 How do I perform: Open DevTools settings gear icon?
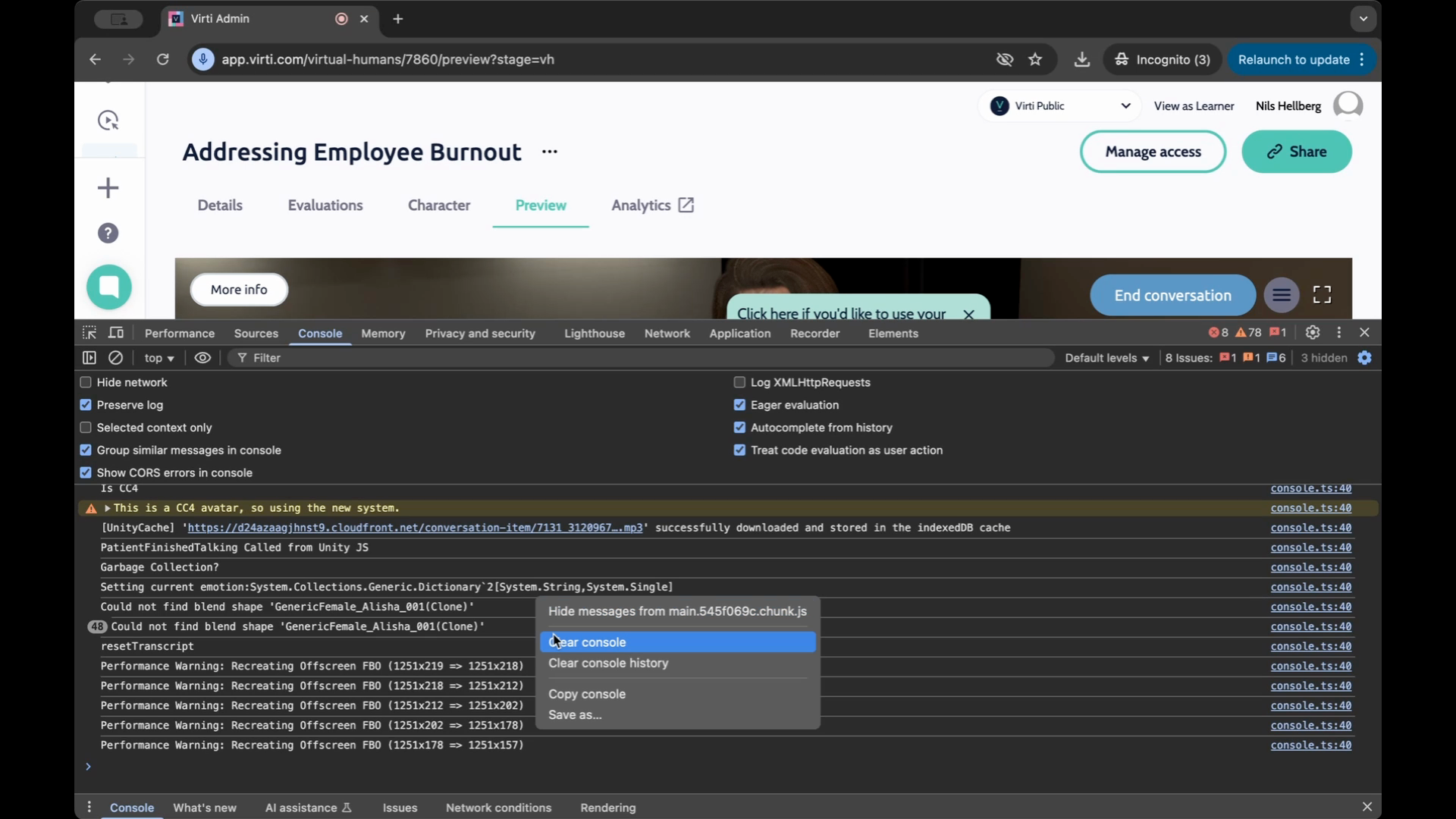[1313, 333]
